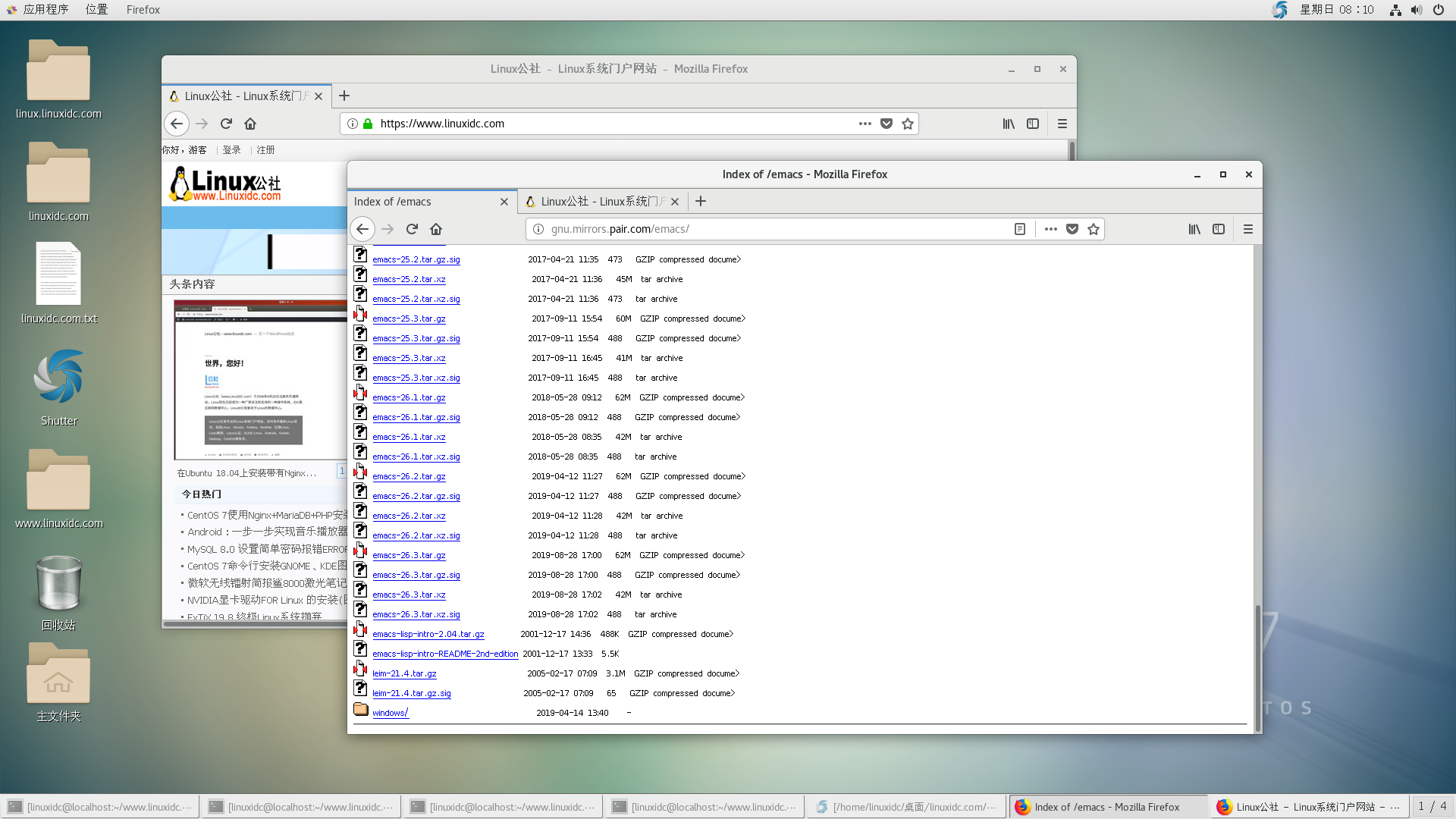Open the Firefox app menu in top panel
The width and height of the screenshot is (1456, 819).
(x=143, y=10)
